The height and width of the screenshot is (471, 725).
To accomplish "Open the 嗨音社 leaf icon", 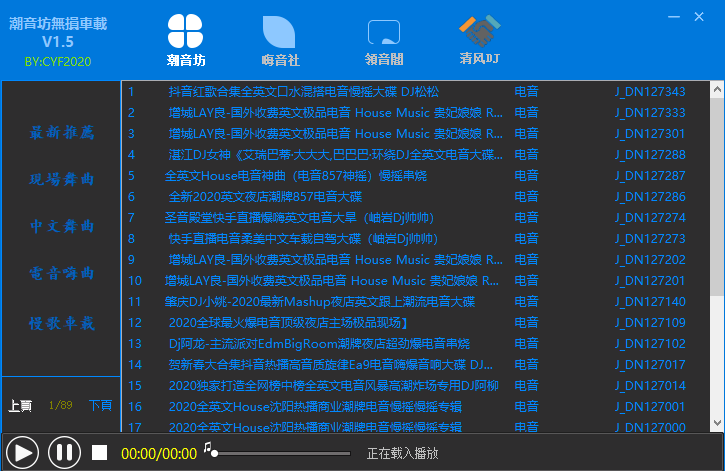I will click(279, 32).
